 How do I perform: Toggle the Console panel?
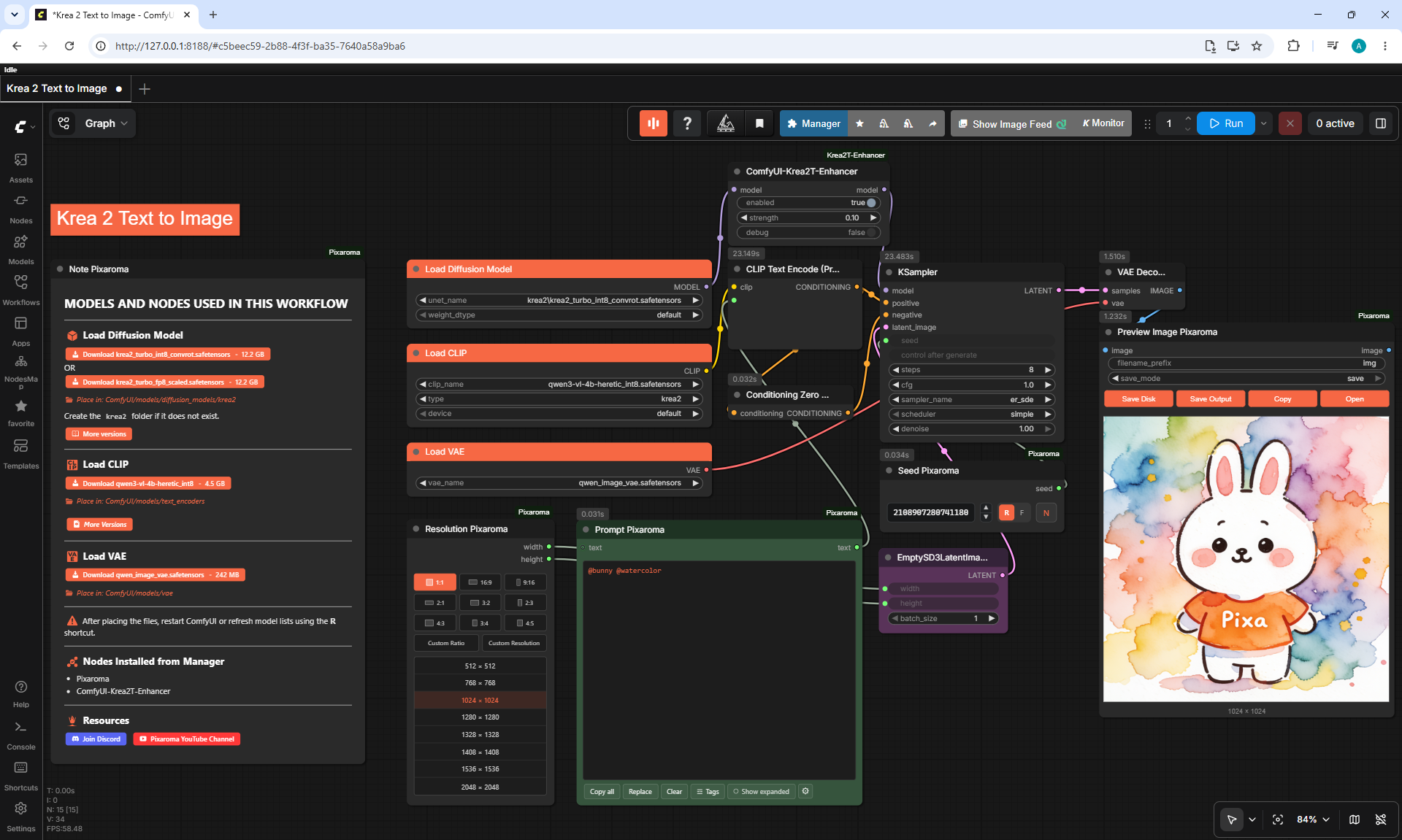[x=20, y=735]
